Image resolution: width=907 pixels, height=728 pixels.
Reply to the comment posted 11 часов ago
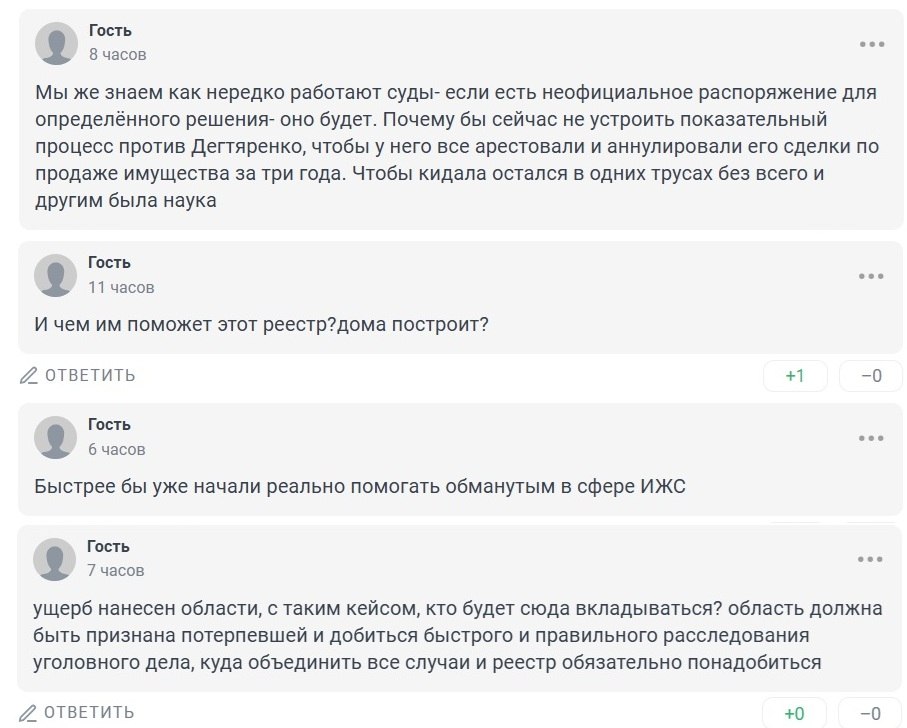click(78, 376)
